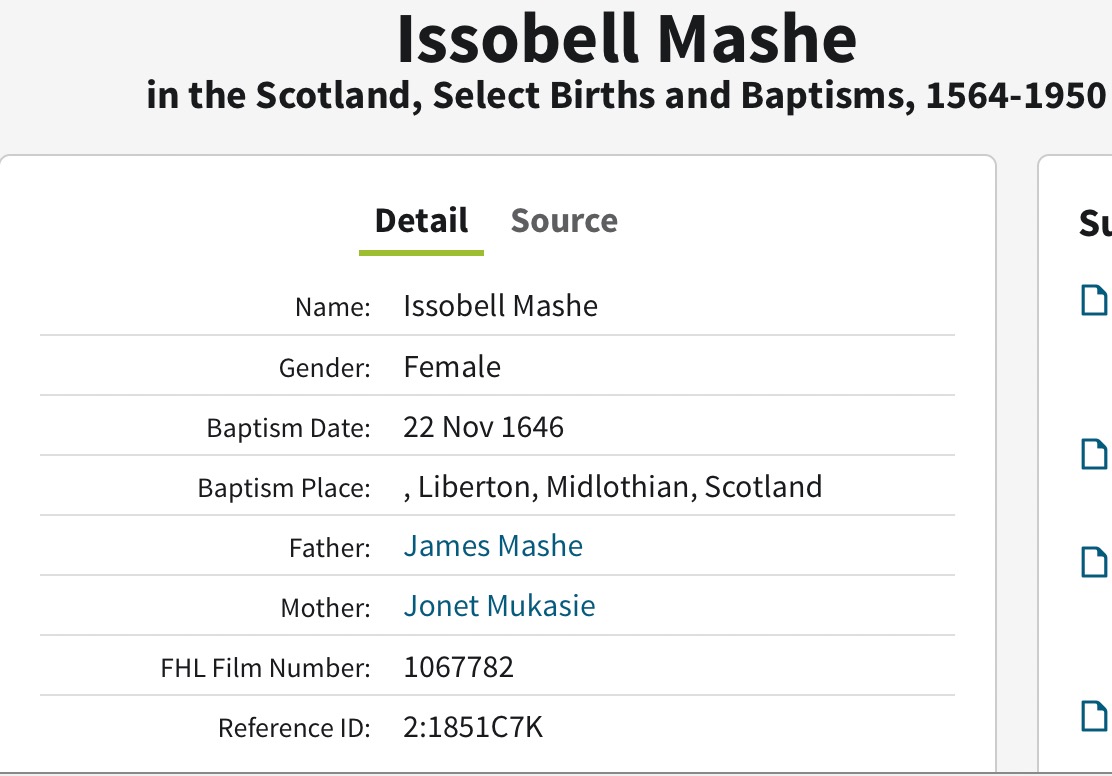Click the second document icon in right panel
Image resolution: width=1112 pixels, height=776 pixels.
click(x=1096, y=453)
